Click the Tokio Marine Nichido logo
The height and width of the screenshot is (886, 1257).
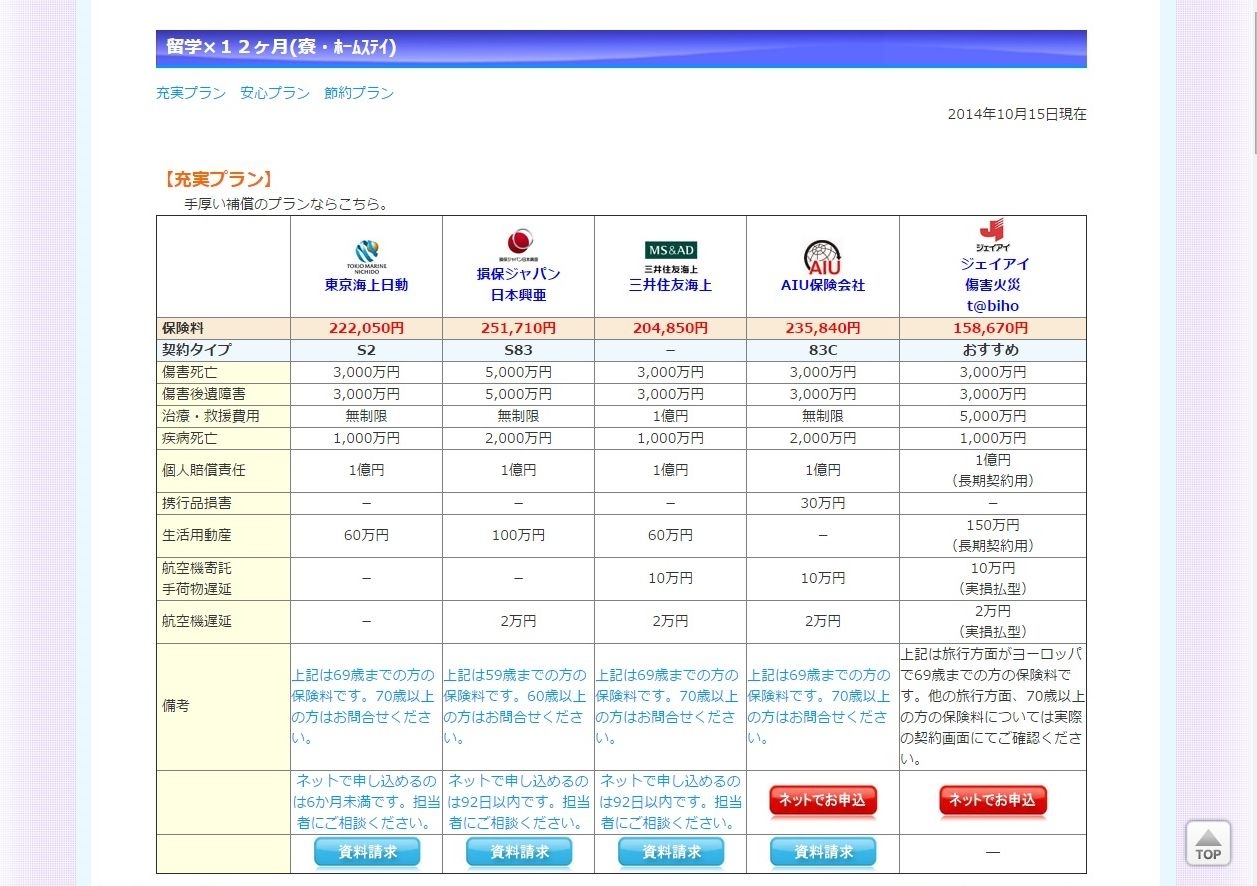366,256
